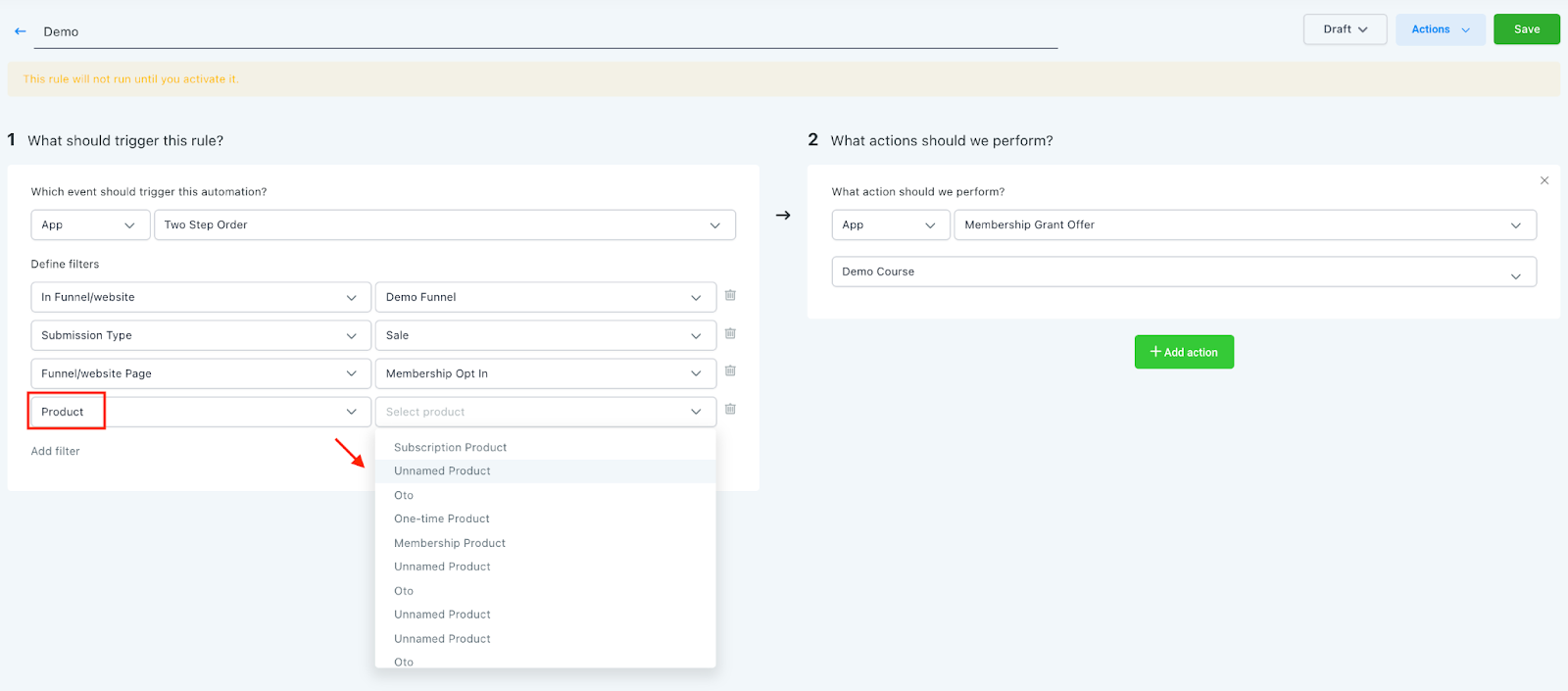Open the Two Step Order event dropdown
This screenshot has width=1568, height=691.
[x=444, y=225]
